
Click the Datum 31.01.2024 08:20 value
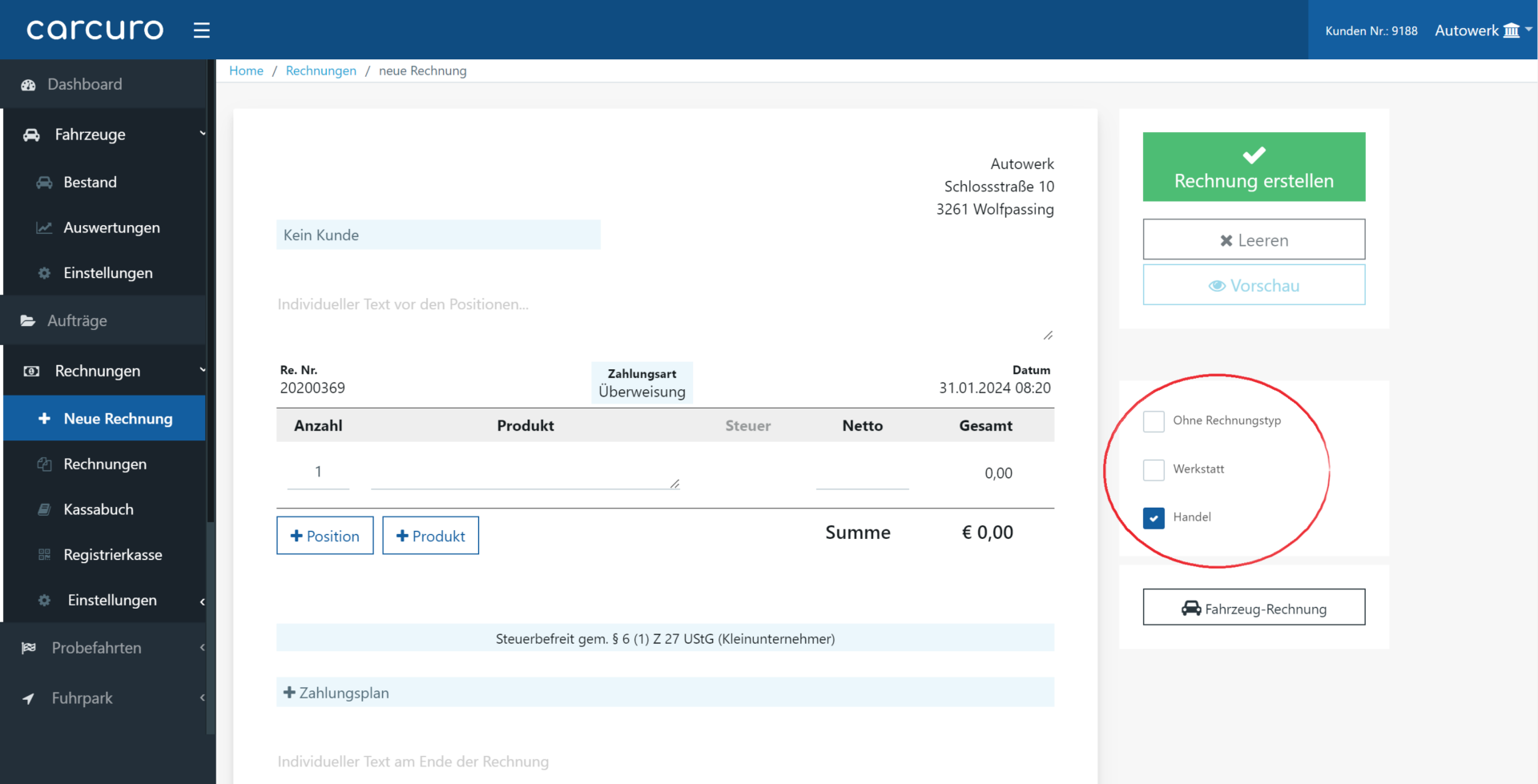(x=995, y=388)
